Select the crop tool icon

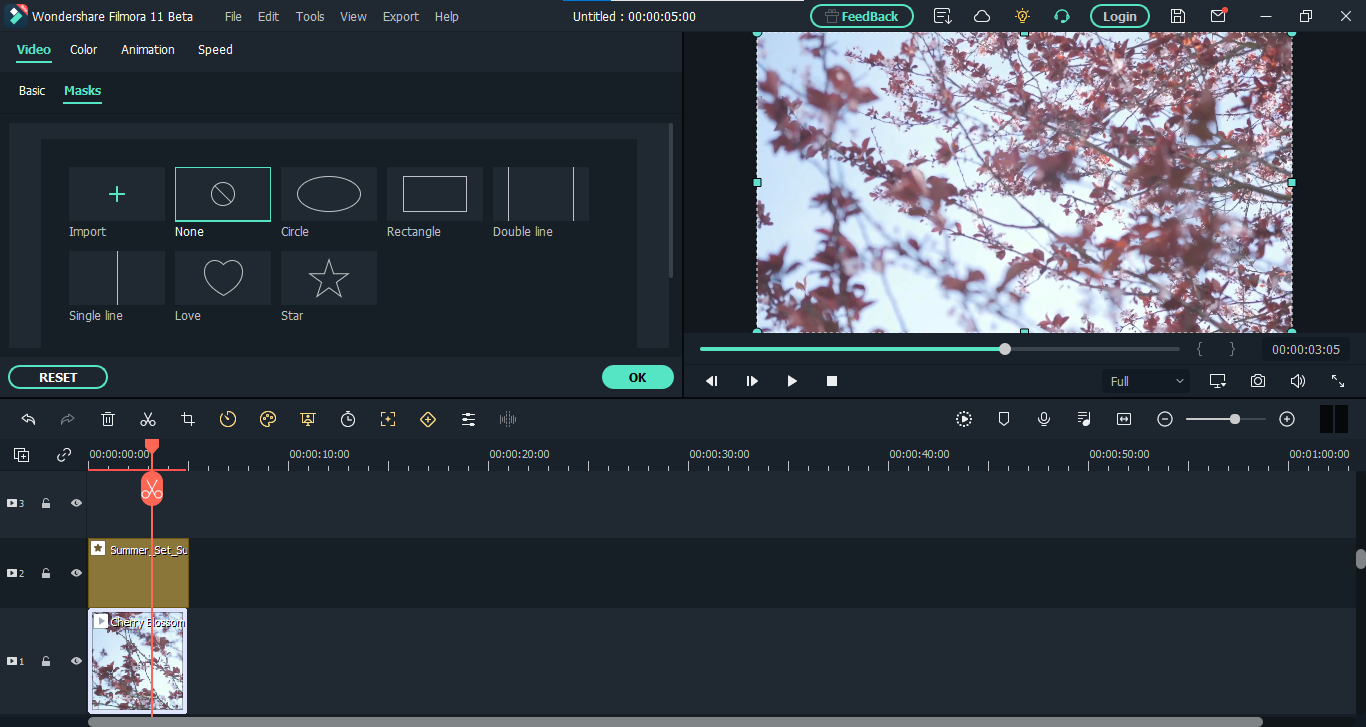click(188, 419)
